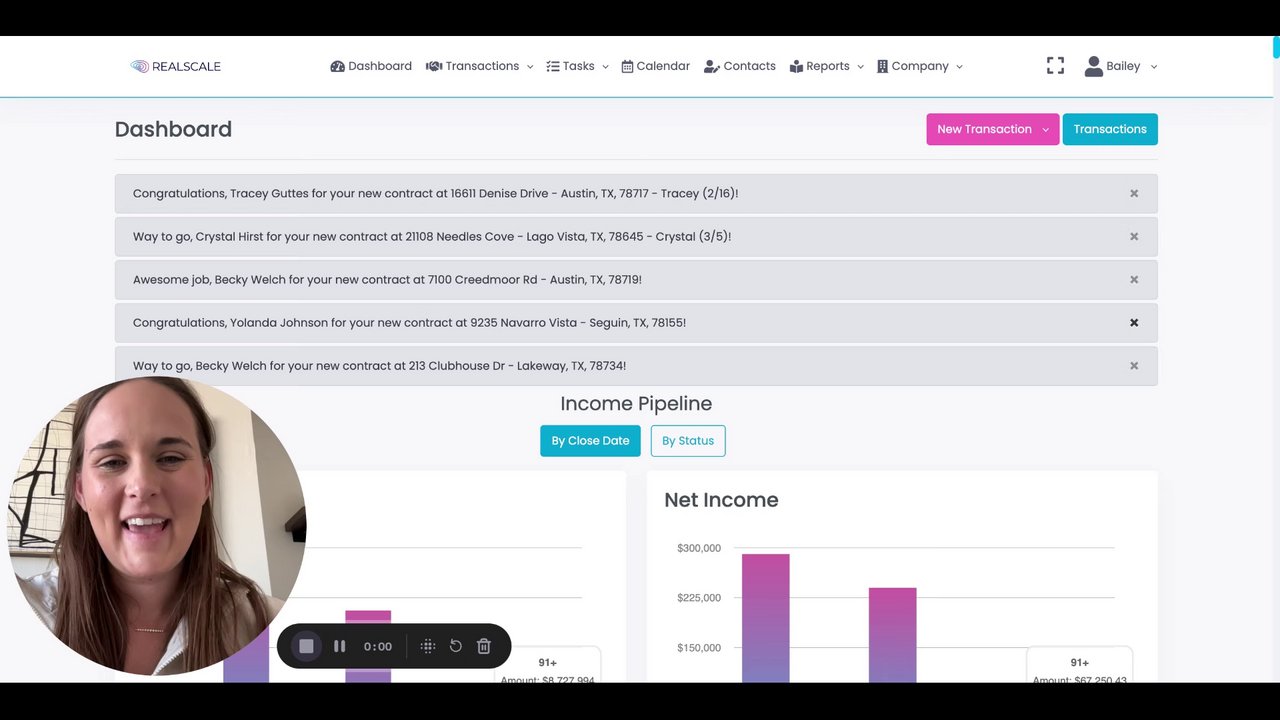Click the Dashboard gauge icon

(338, 66)
